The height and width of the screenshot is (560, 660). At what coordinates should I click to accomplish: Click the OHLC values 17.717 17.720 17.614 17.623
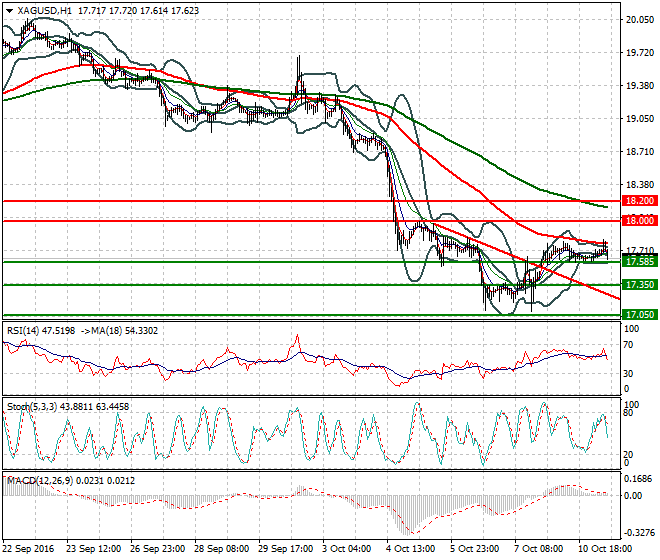(138, 11)
